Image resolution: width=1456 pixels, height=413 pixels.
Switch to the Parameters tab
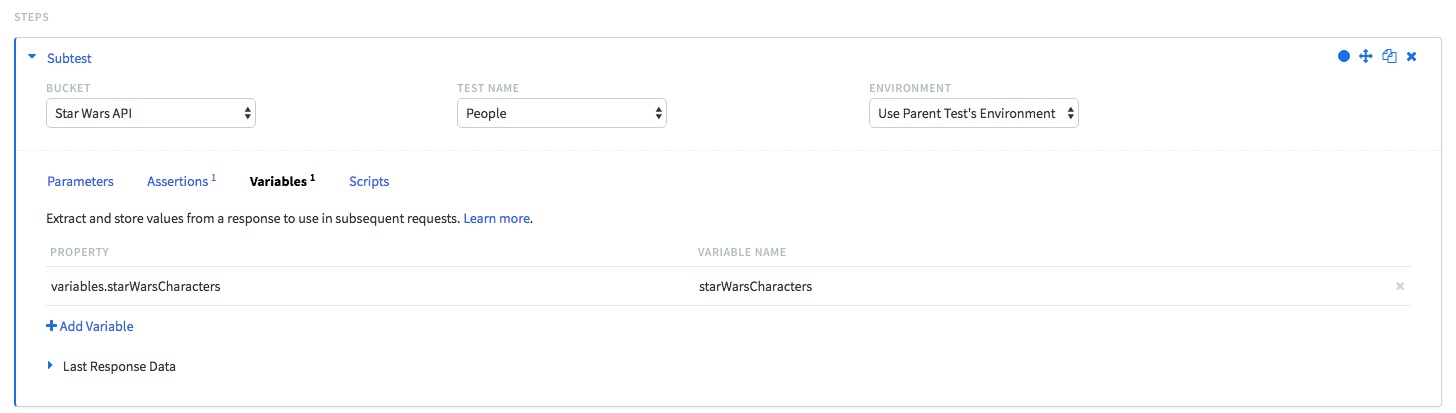point(80,181)
